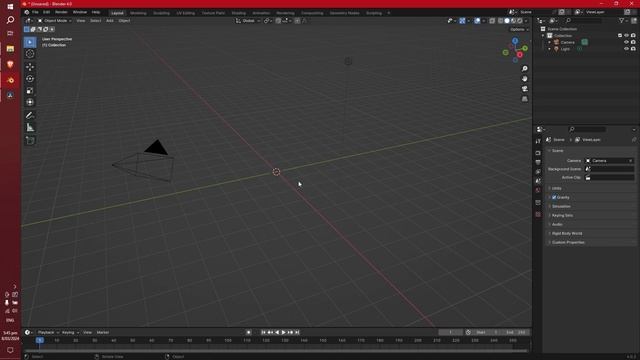Toggle viewport overlays button
640x360 pixels.
(x=477, y=21)
